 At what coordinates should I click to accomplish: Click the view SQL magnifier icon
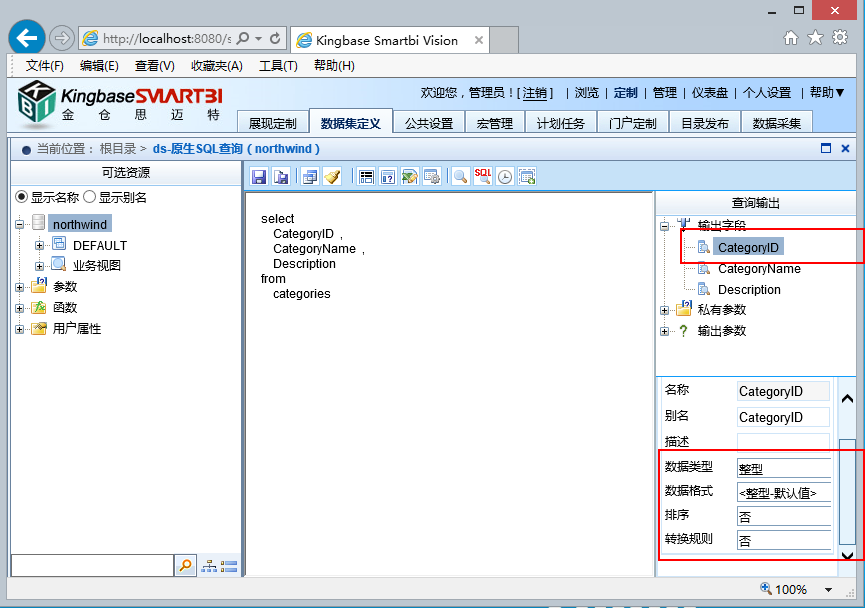[483, 177]
